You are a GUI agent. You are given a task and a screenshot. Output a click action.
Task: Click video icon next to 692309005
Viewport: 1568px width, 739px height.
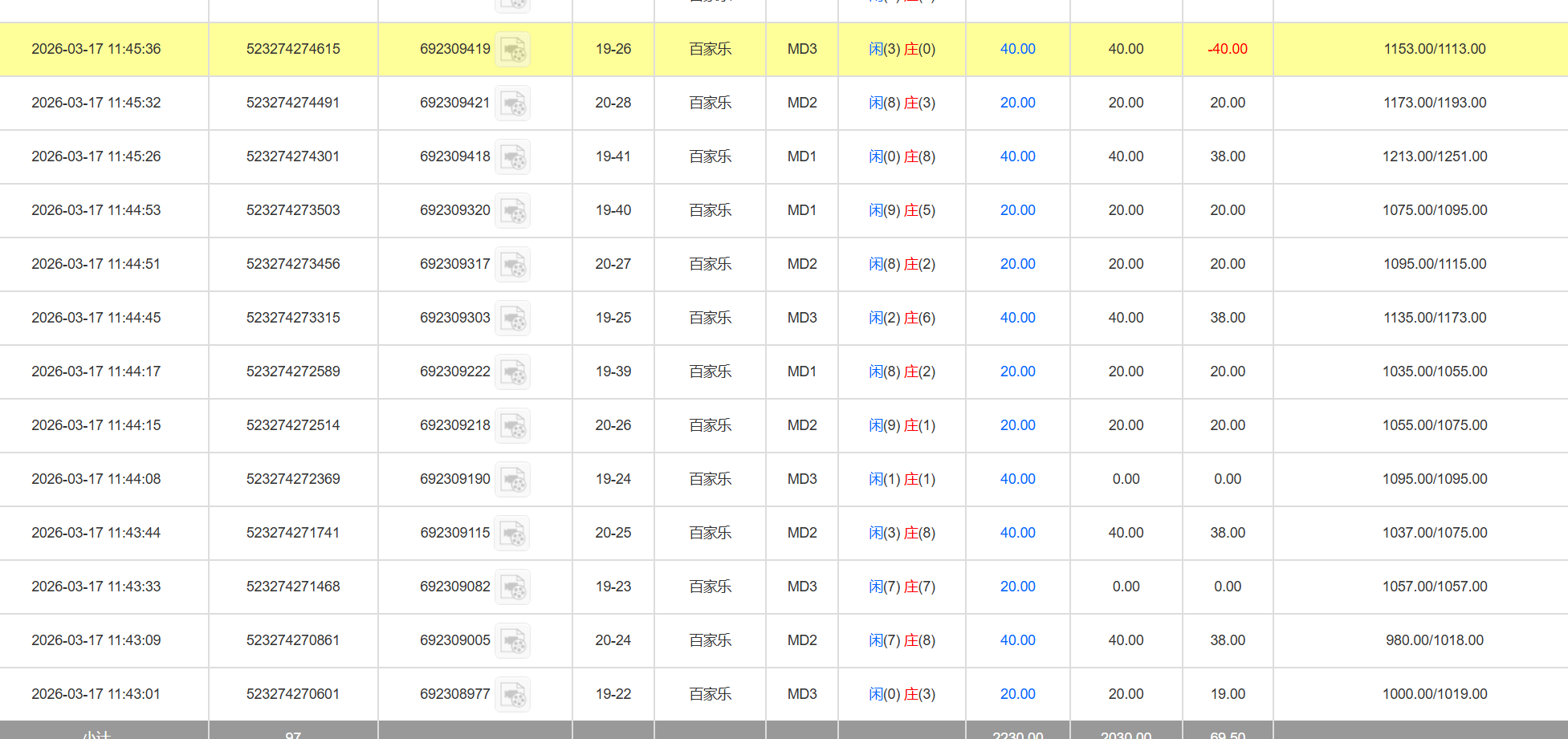pyautogui.click(x=512, y=641)
